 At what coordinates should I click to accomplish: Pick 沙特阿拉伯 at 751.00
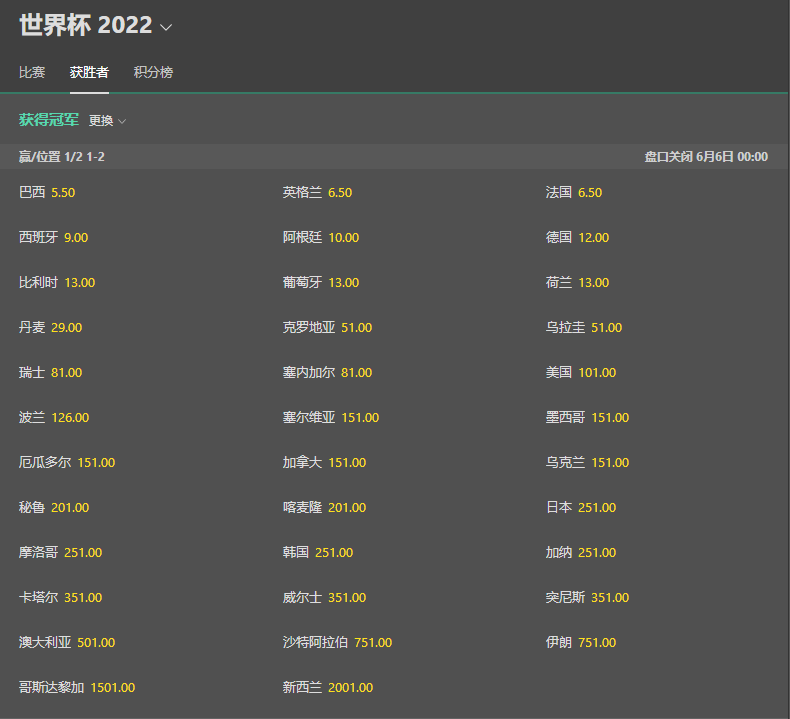tap(338, 642)
